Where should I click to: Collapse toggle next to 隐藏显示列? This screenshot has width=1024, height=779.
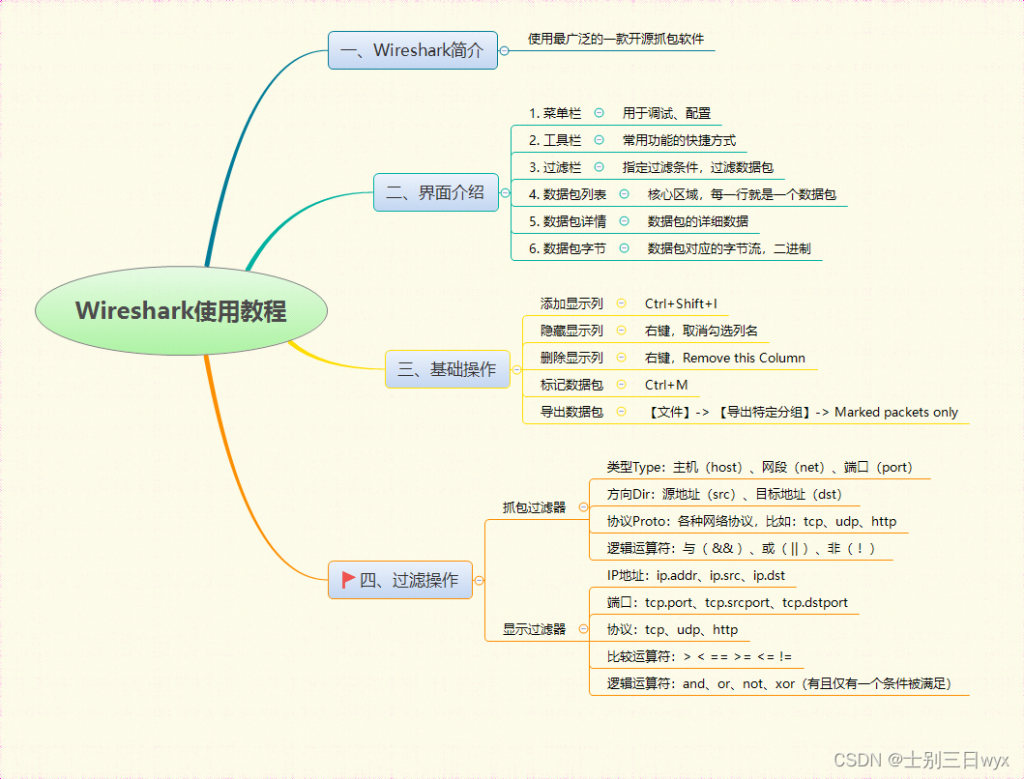click(622, 330)
